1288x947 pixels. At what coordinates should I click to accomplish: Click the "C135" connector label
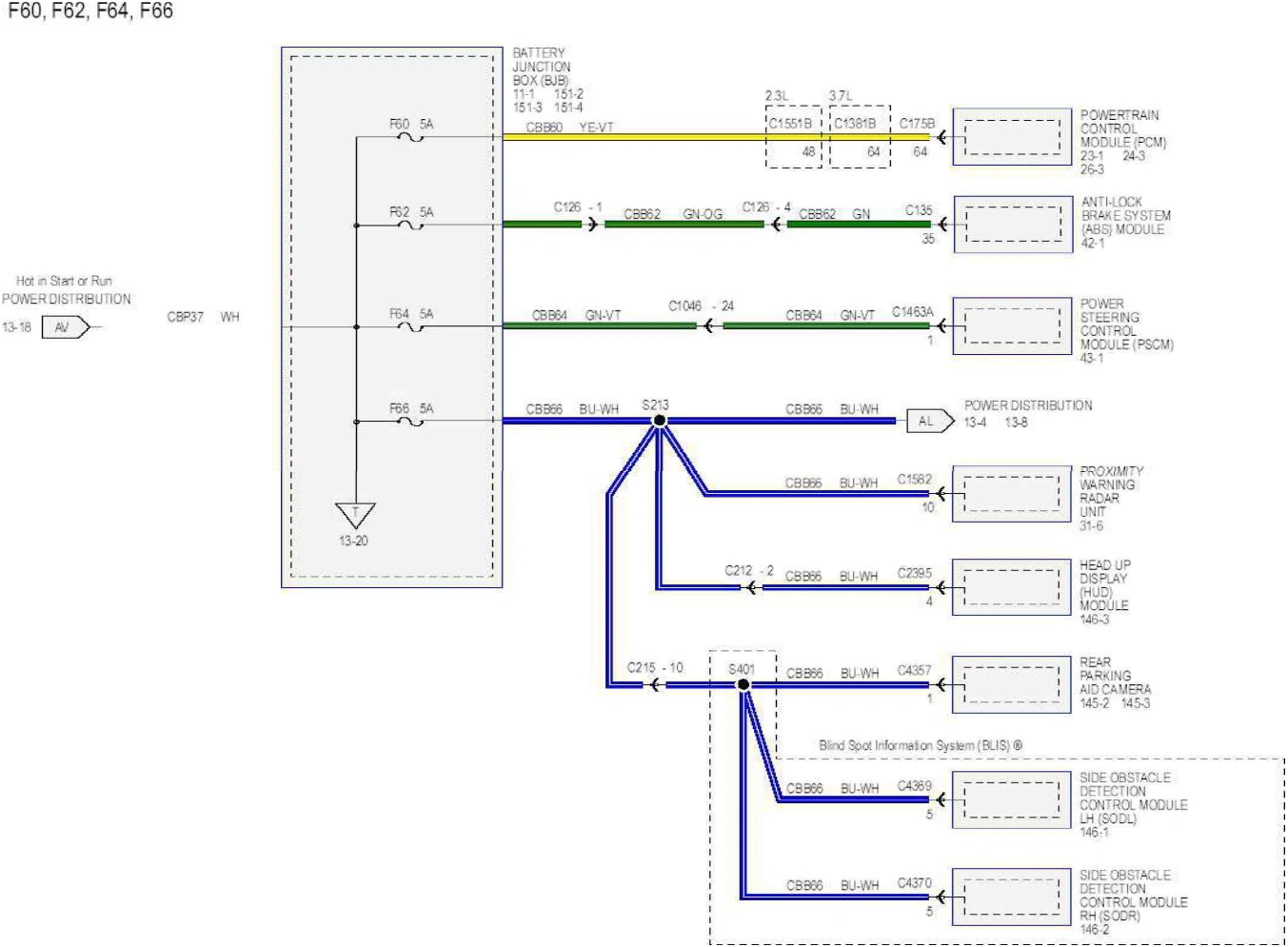click(x=919, y=210)
